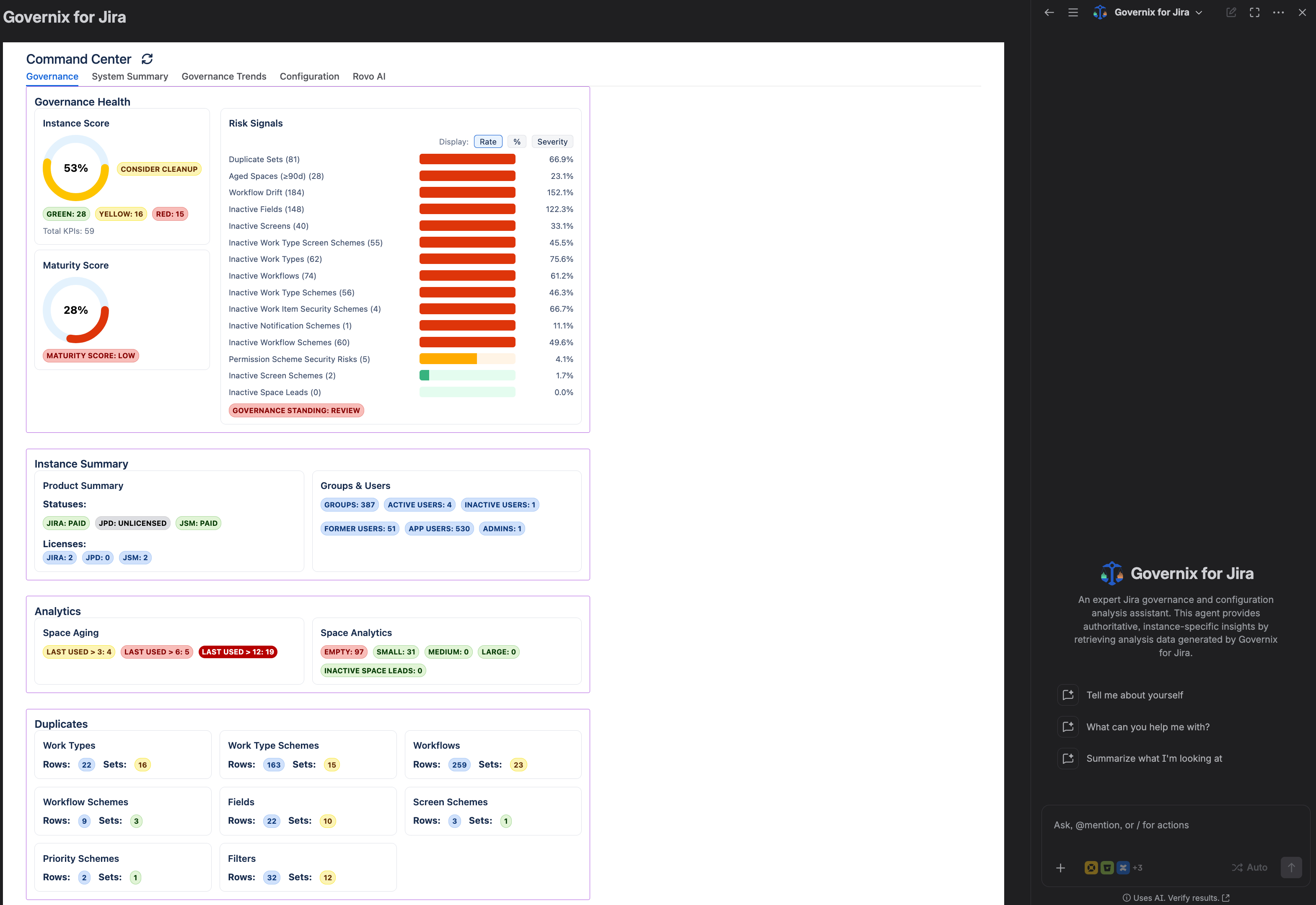Close the Rovo chat panel
This screenshot has height=905, width=1316.
tap(1303, 13)
